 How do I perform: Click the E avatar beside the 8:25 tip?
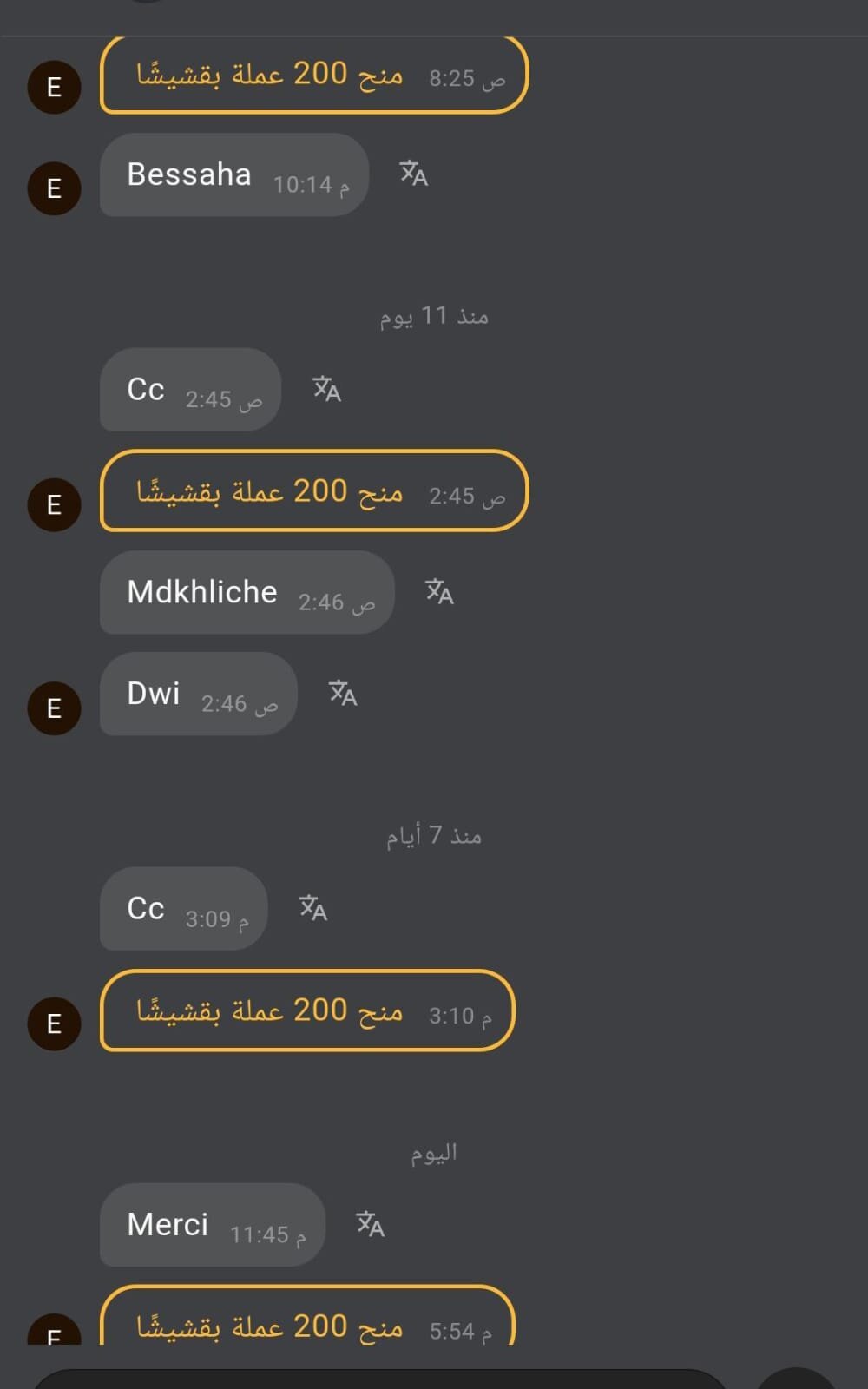(x=54, y=87)
